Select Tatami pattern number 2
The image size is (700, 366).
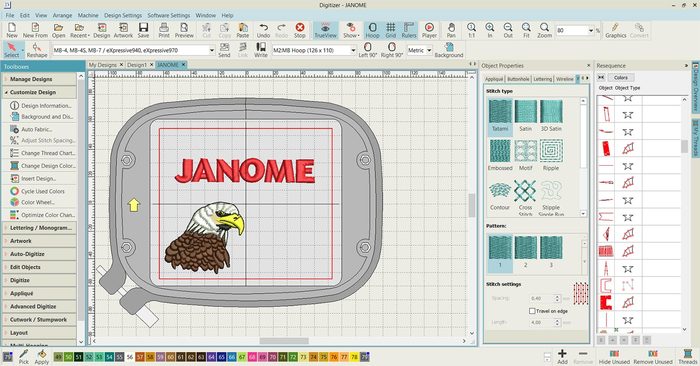[525, 252]
